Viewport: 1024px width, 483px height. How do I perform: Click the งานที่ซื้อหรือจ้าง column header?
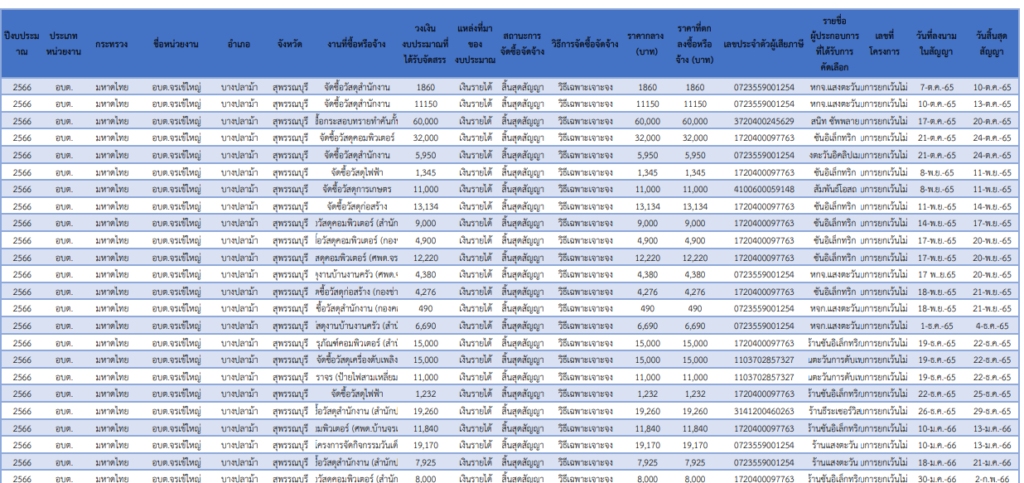(x=356, y=44)
